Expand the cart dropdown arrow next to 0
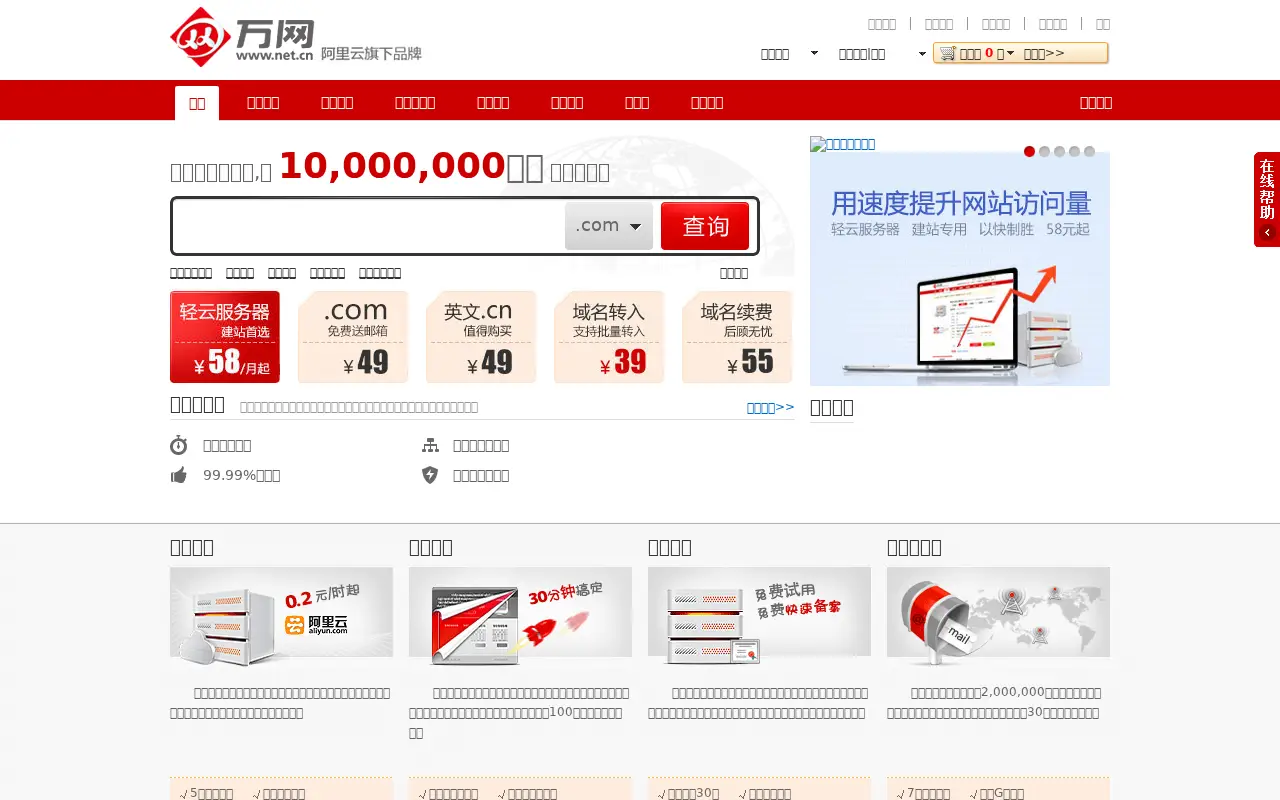The height and width of the screenshot is (800, 1280). (1010, 53)
